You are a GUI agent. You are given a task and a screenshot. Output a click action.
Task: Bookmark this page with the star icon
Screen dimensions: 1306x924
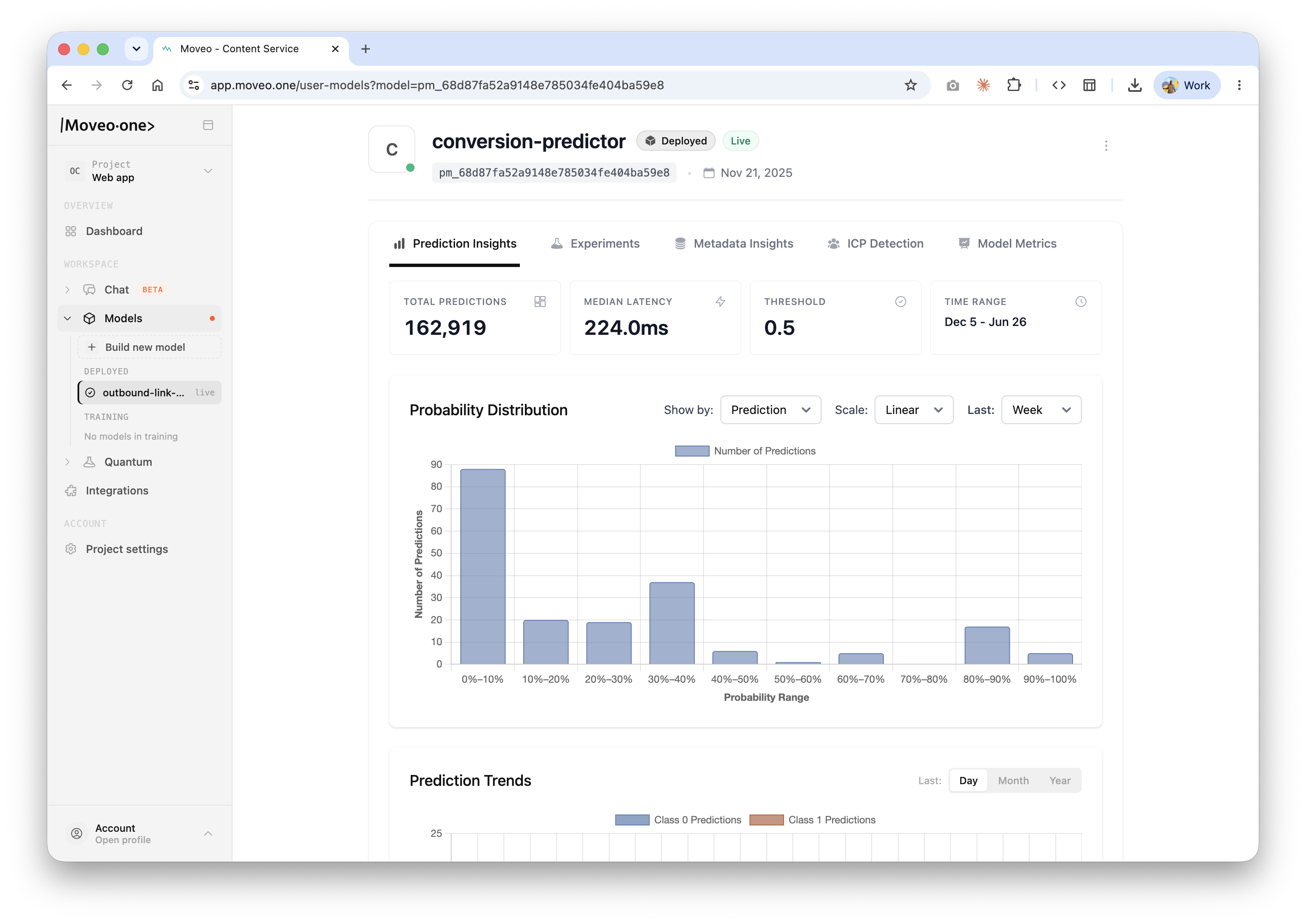[x=910, y=85]
